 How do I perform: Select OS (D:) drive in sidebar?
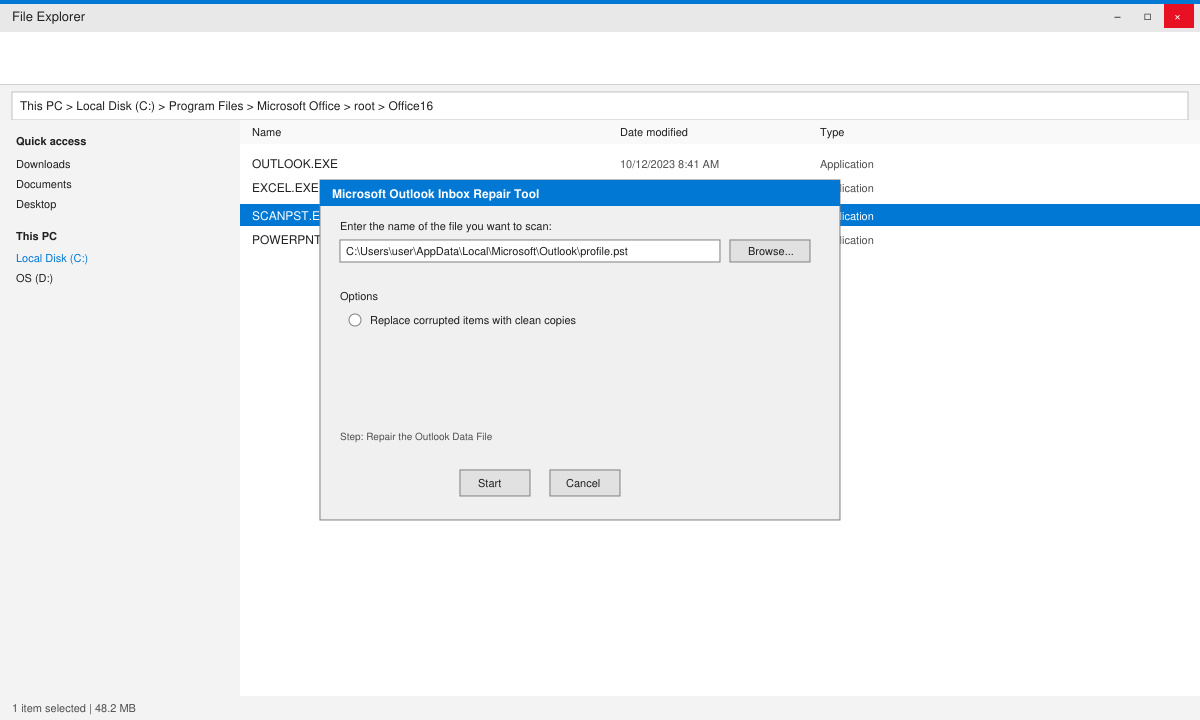click(34, 278)
